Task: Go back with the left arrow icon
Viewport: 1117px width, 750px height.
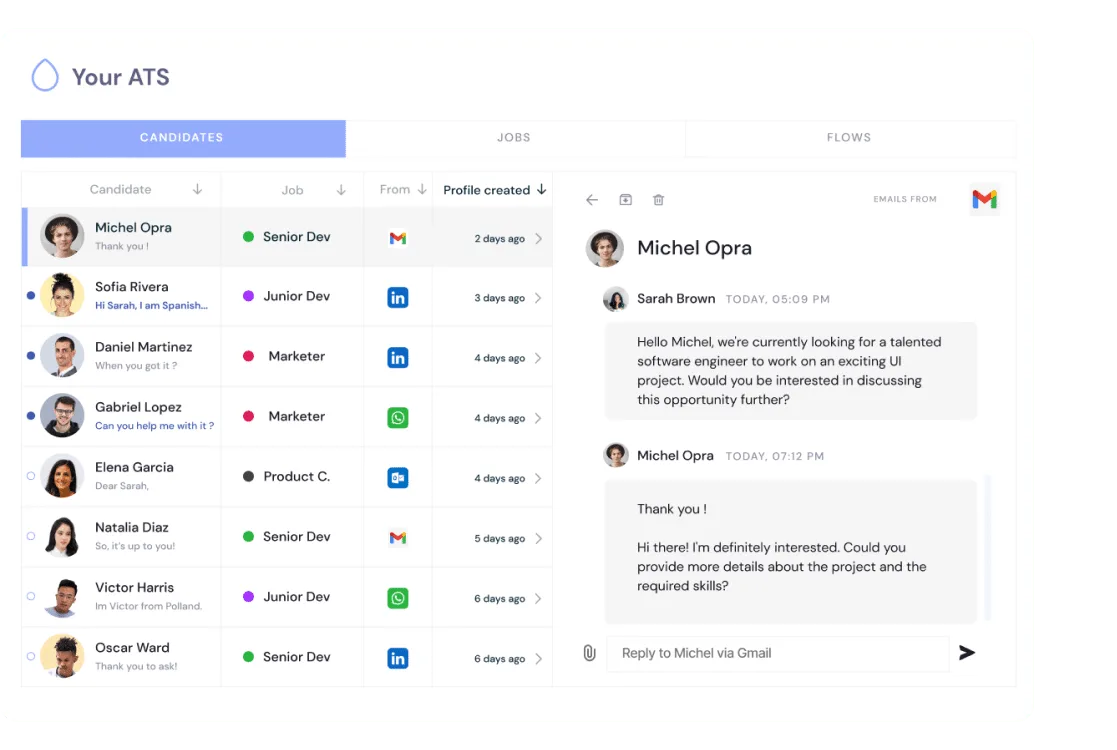Action: coord(592,200)
